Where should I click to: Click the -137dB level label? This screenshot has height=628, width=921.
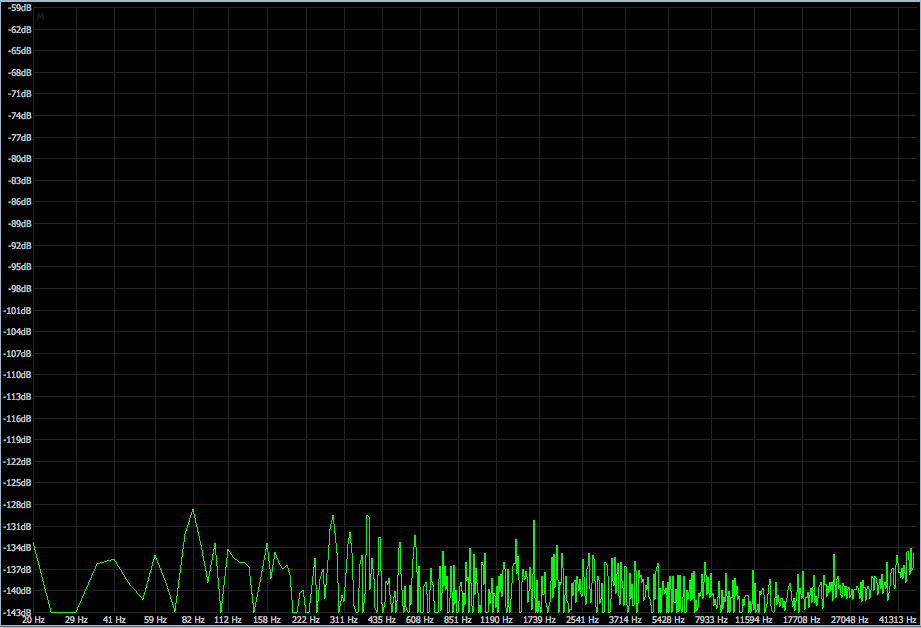click(x=18, y=569)
